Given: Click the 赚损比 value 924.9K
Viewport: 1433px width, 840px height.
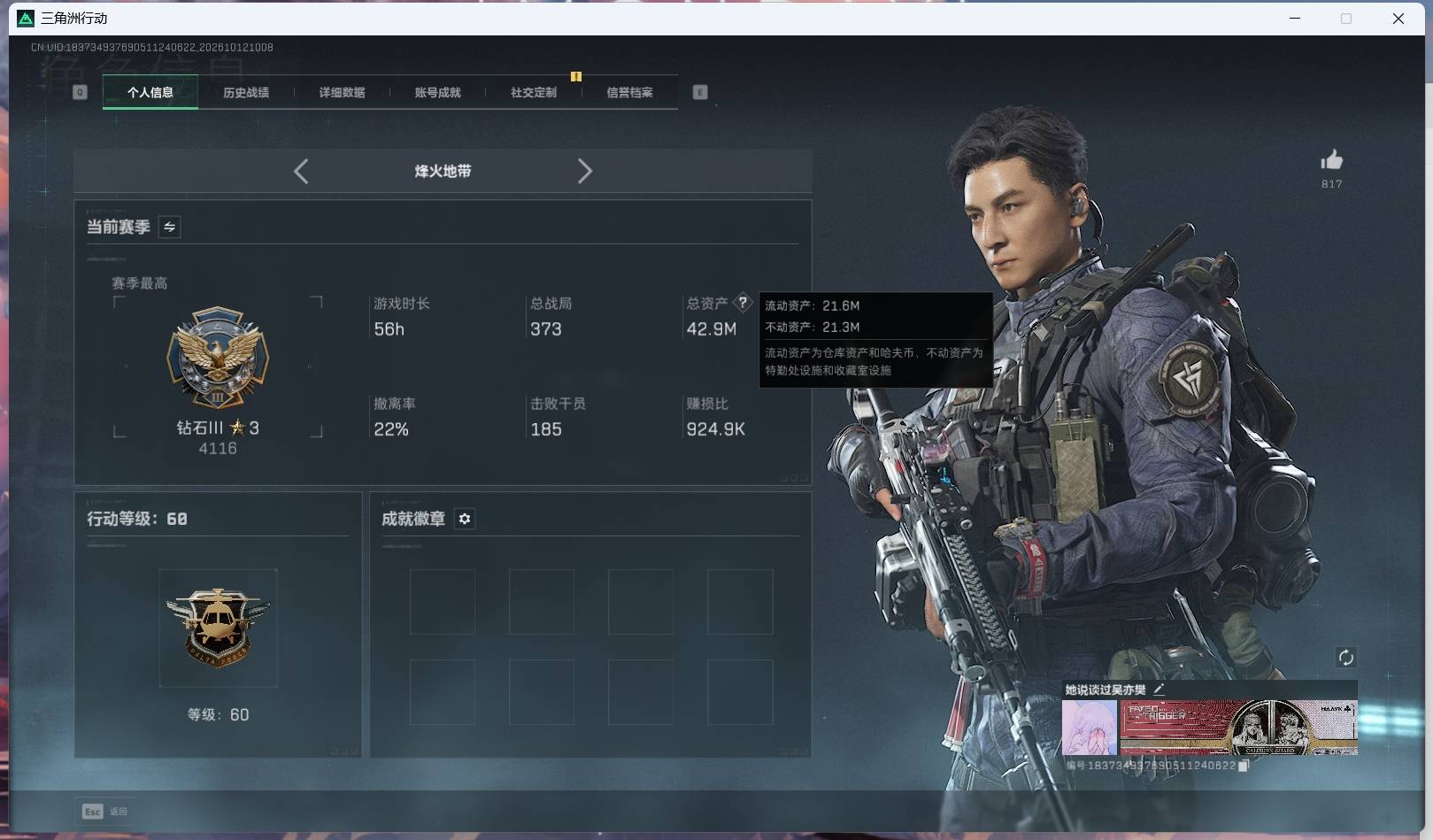Looking at the screenshot, I should (x=715, y=429).
